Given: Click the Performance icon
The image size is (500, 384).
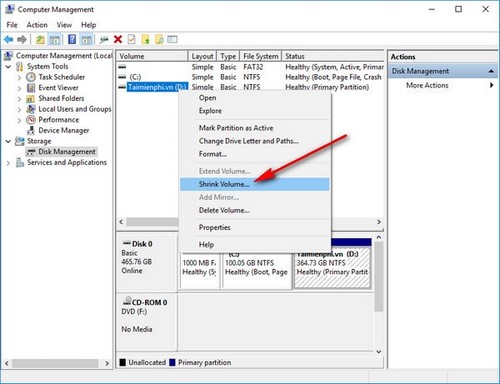Looking at the screenshot, I should 31,120.
